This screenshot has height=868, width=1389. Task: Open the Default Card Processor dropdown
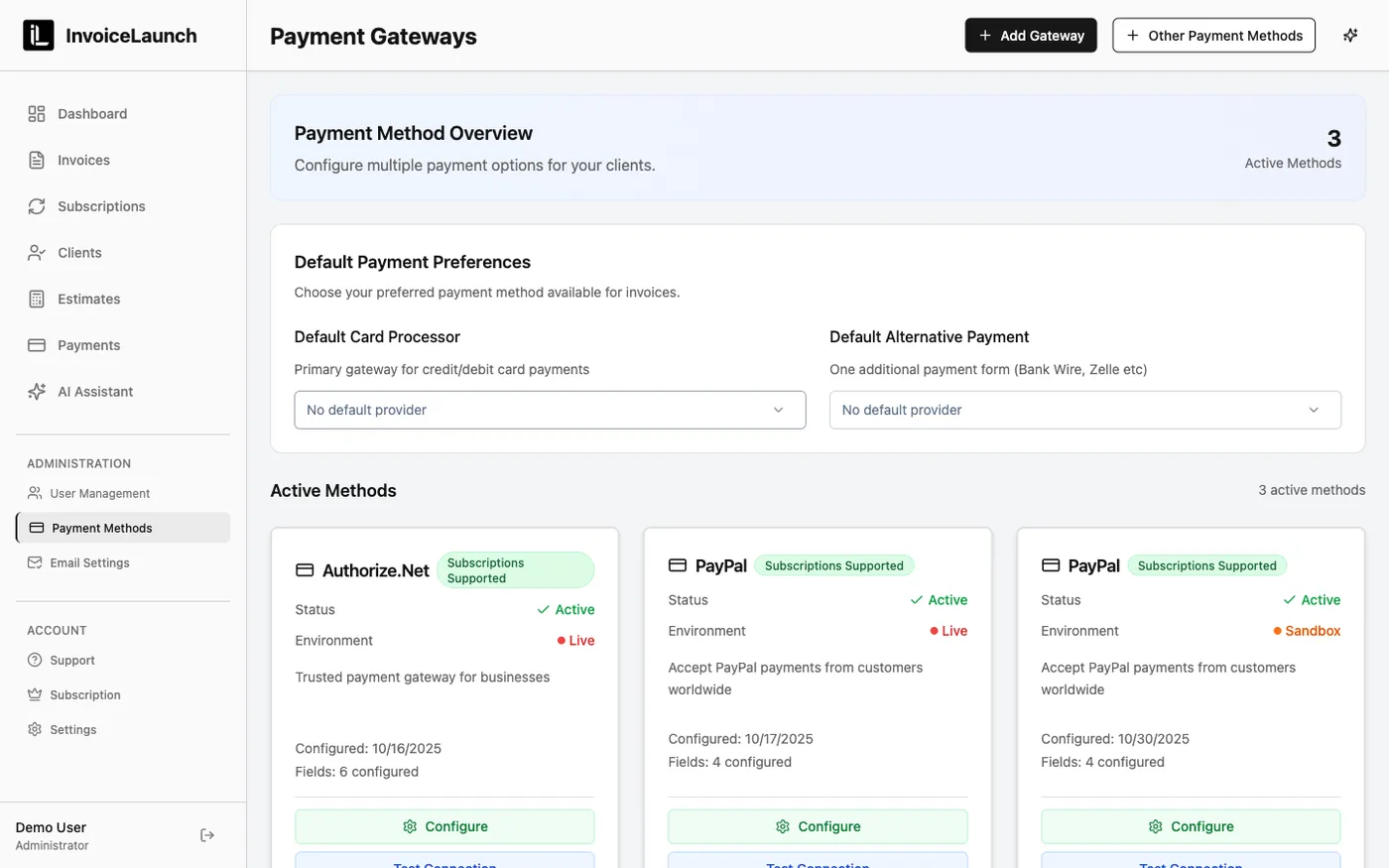tap(550, 410)
